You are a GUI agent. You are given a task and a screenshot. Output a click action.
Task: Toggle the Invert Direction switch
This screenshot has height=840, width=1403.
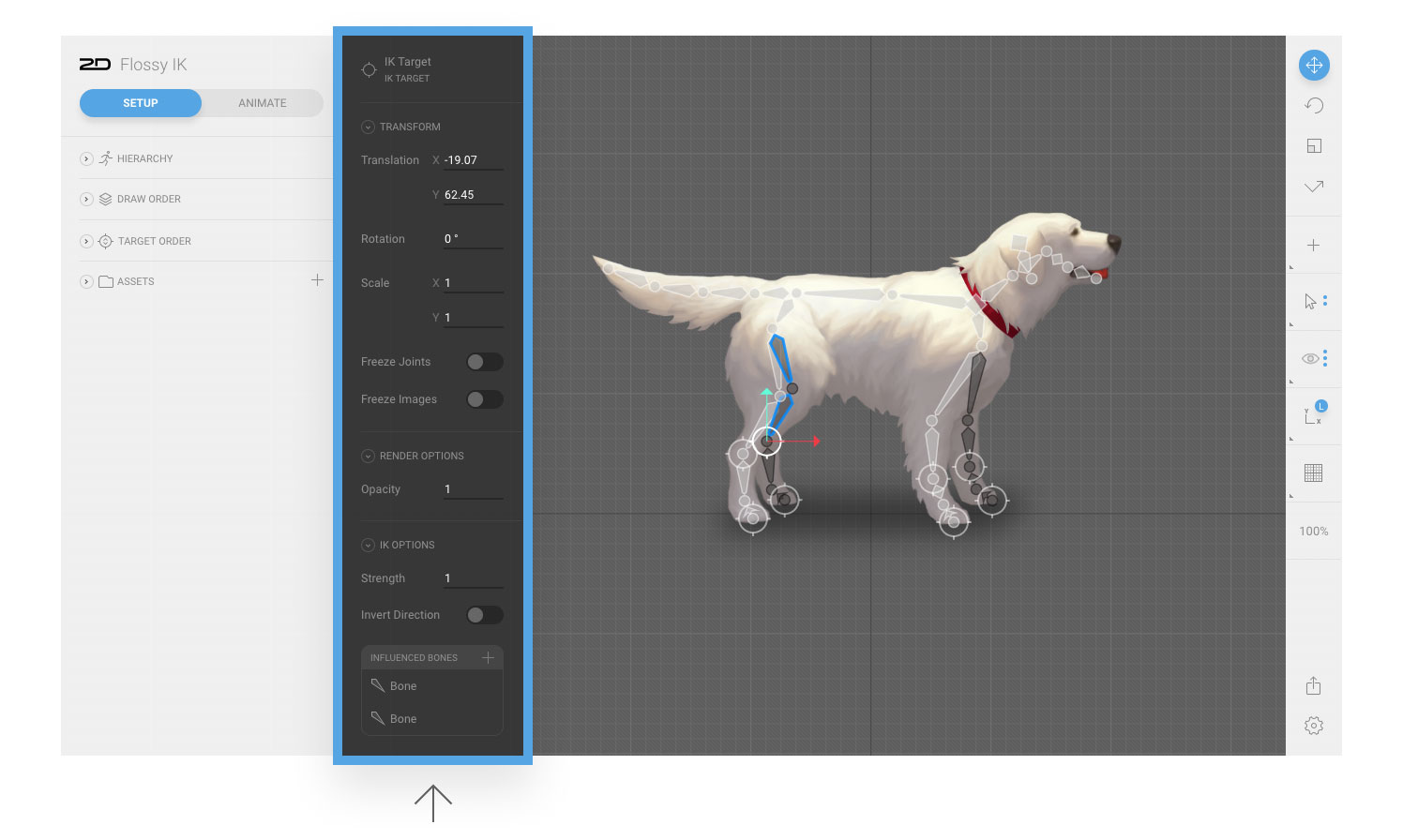485,615
